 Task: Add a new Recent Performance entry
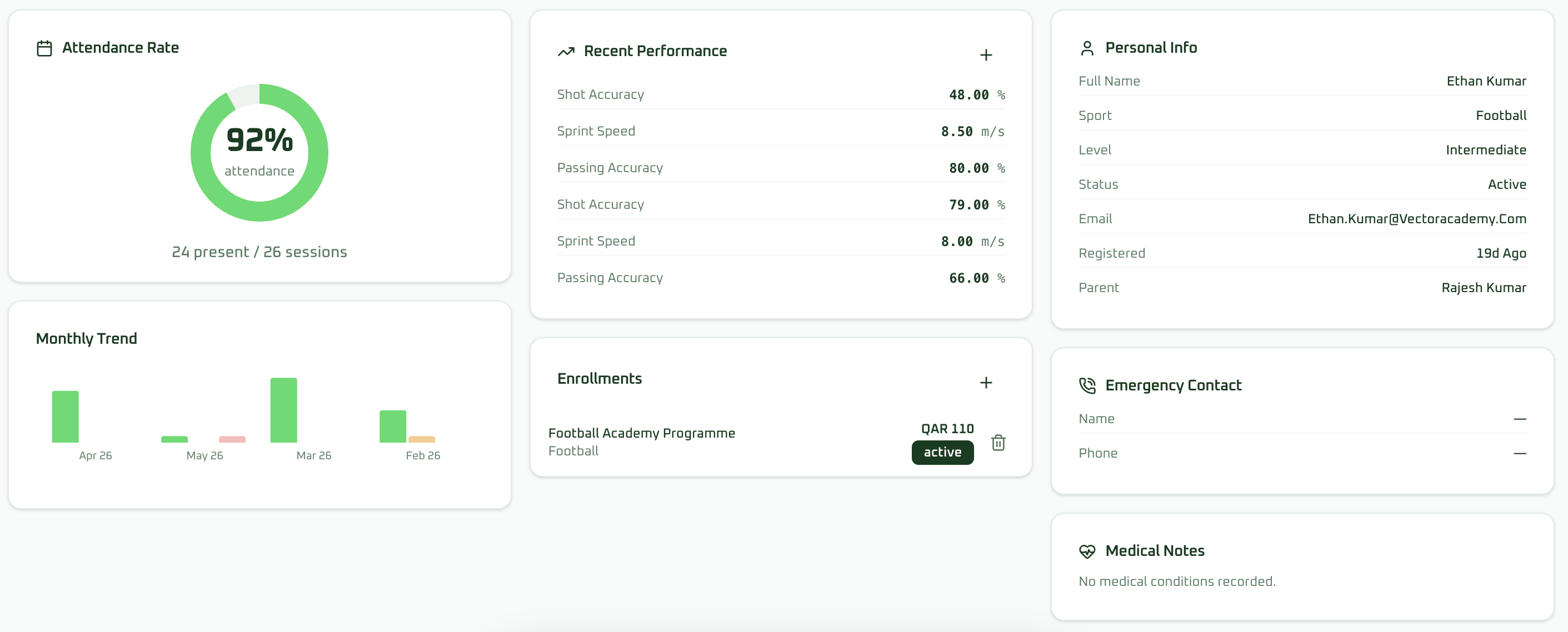coord(986,56)
